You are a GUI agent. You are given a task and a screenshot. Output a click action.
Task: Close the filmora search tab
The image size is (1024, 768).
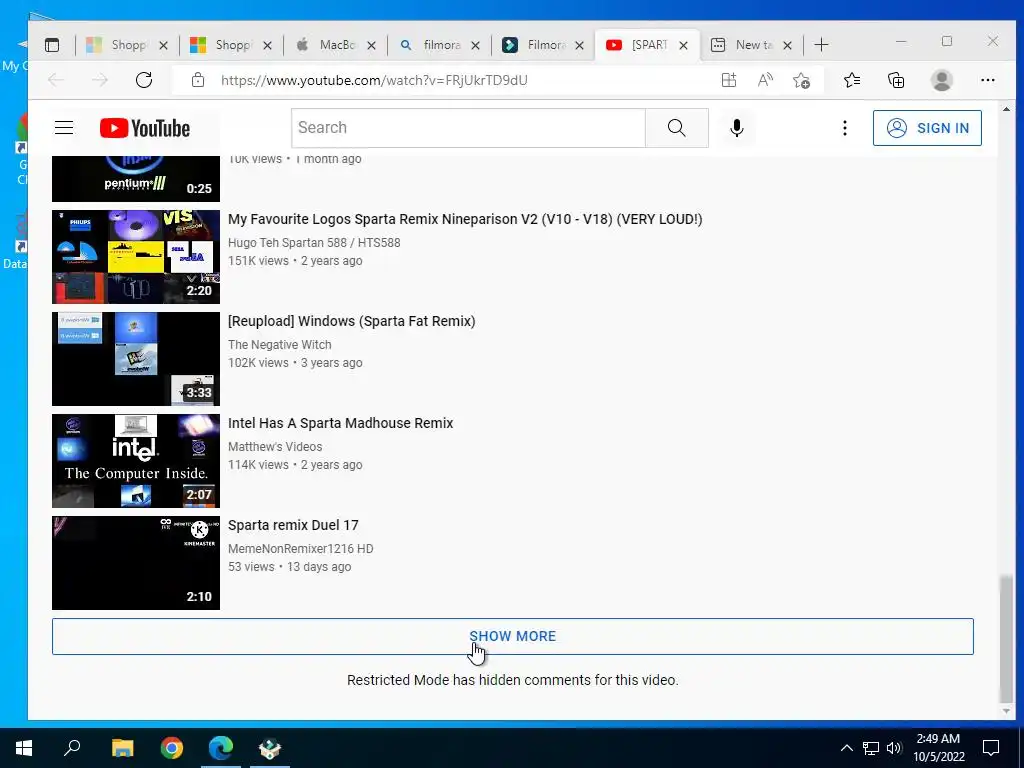click(x=475, y=45)
